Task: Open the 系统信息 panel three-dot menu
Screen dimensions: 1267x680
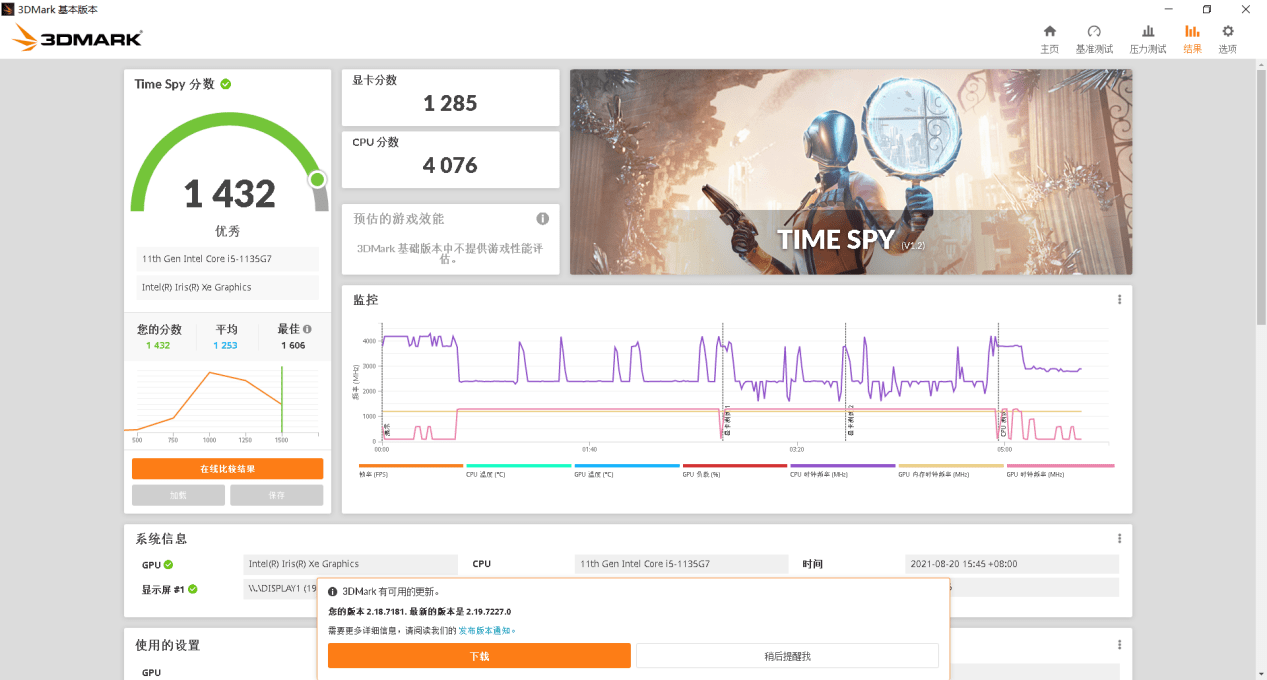Action: tap(1119, 538)
